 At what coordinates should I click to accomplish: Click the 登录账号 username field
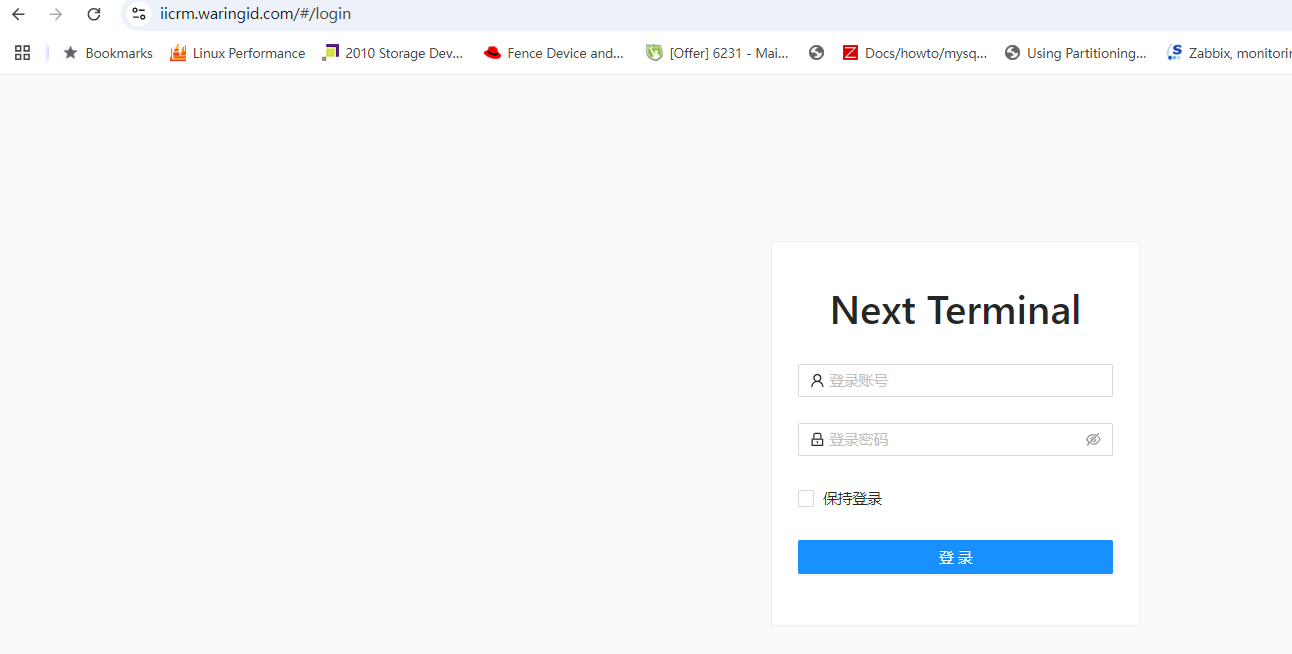point(955,380)
